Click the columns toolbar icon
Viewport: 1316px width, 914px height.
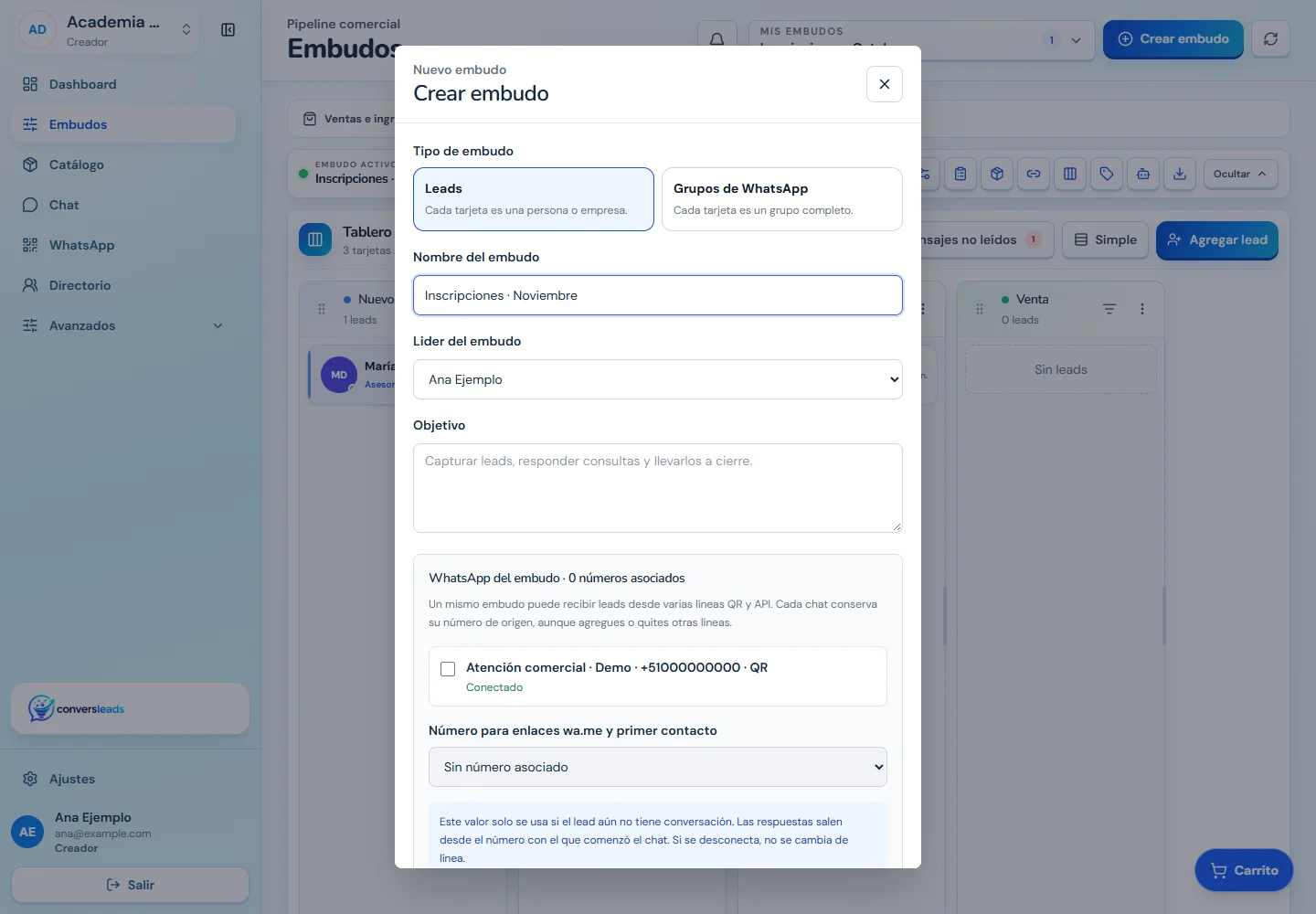[x=1070, y=174]
